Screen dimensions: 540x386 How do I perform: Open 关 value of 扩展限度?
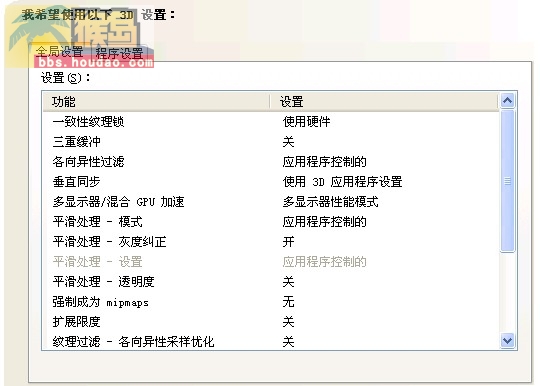pyautogui.click(x=289, y=322)
